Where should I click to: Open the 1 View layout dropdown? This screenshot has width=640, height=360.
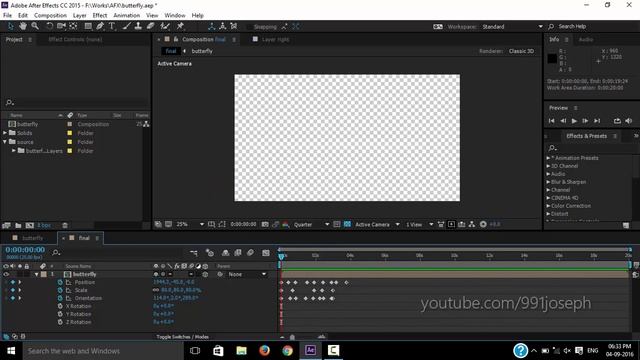coord(419,224)
